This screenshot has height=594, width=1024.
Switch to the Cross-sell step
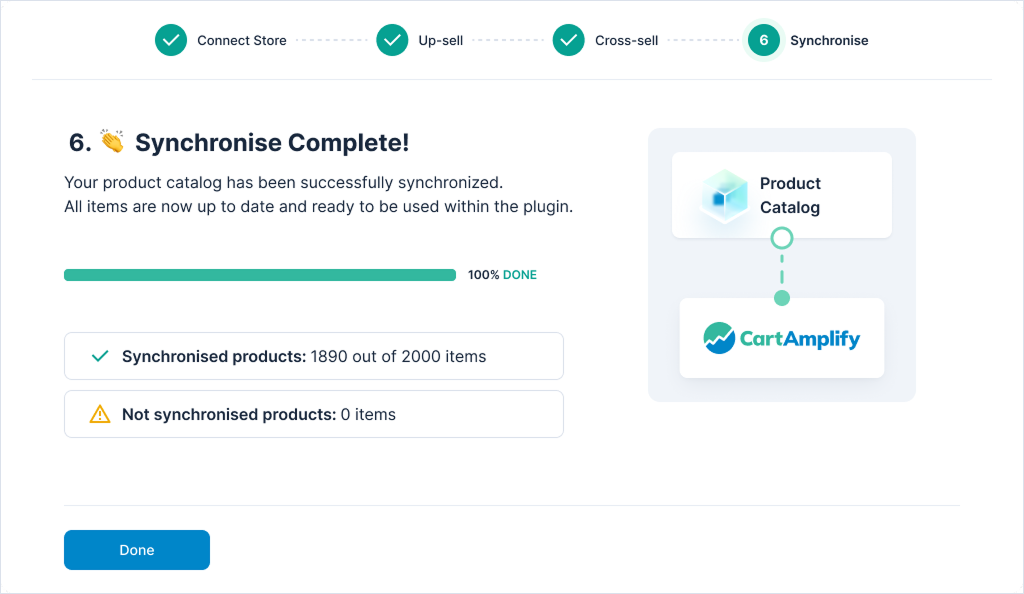626,41
